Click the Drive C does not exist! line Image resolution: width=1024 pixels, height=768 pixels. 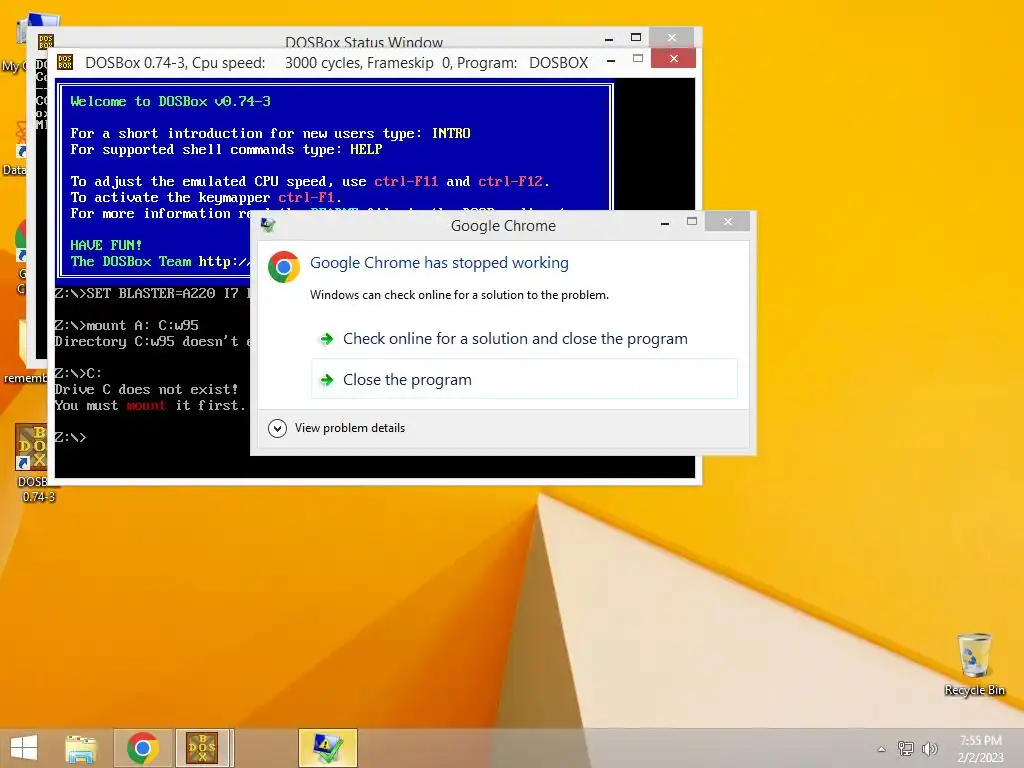(x=146, y=389)
